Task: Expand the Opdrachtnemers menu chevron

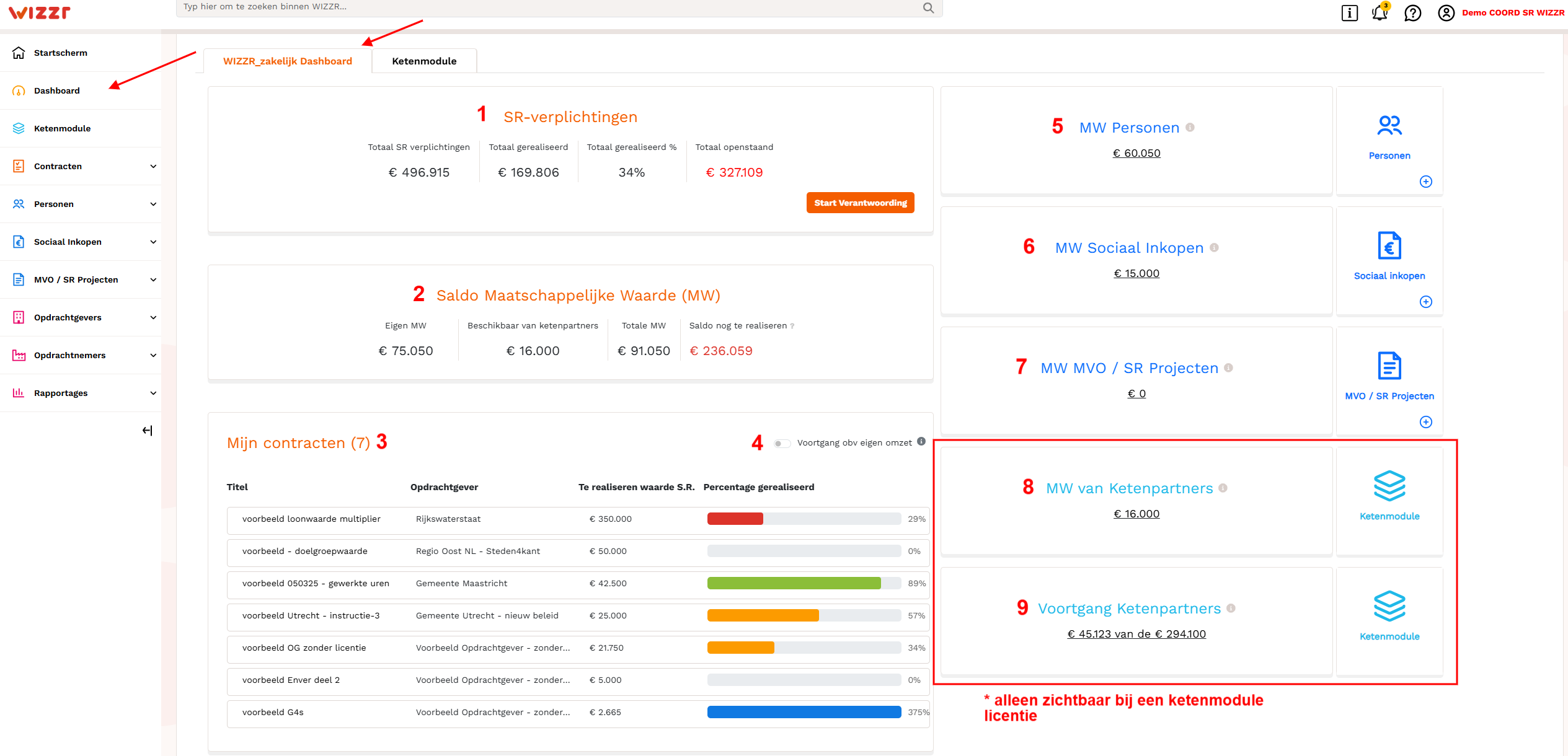Action: [x=153, y=355]
